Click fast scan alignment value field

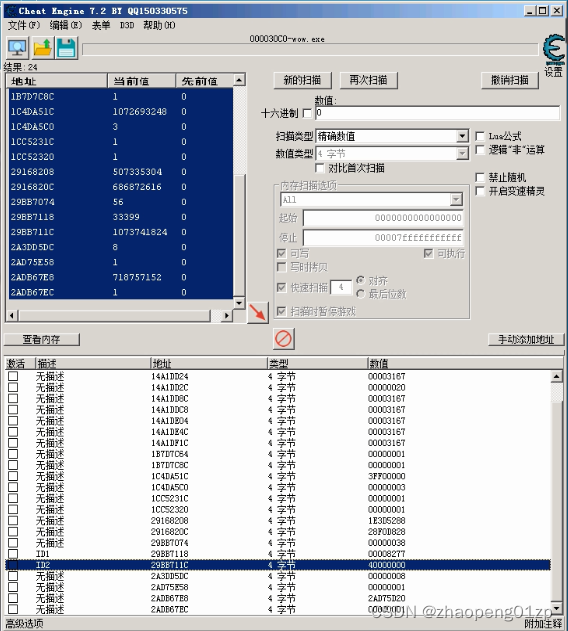[341, 287]
